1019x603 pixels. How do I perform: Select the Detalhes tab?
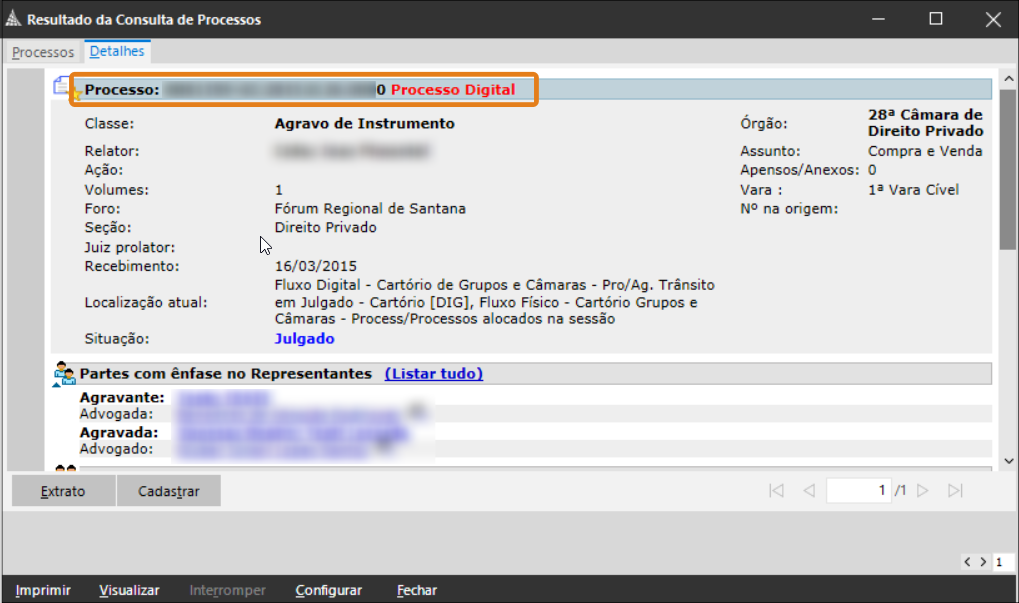tap(117, 51)
